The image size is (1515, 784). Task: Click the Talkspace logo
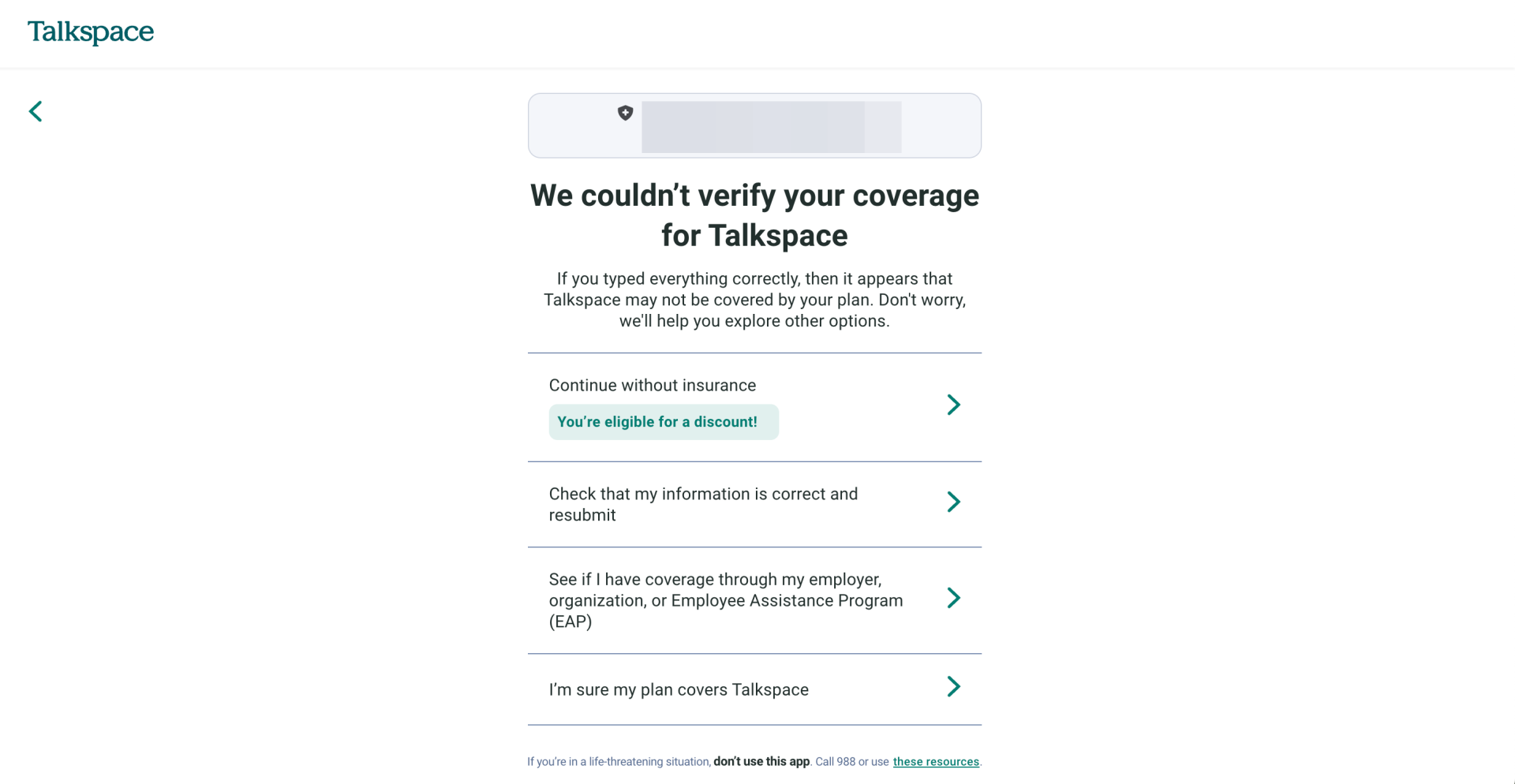91,32
